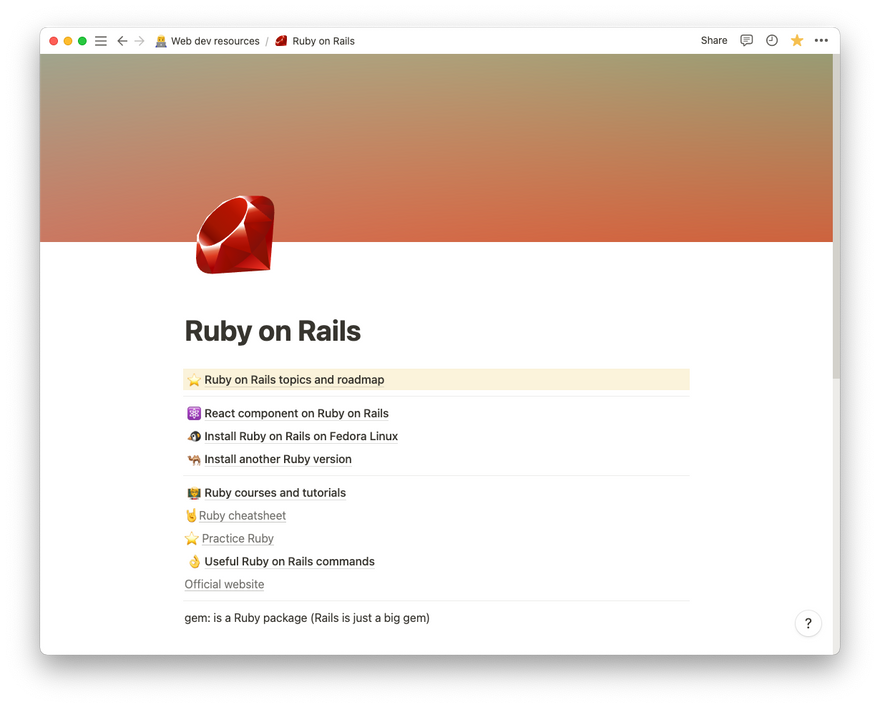Open React component on Ruby on Rails page
880x708 pixels.
pyautogui.click(x=296, y=413)
